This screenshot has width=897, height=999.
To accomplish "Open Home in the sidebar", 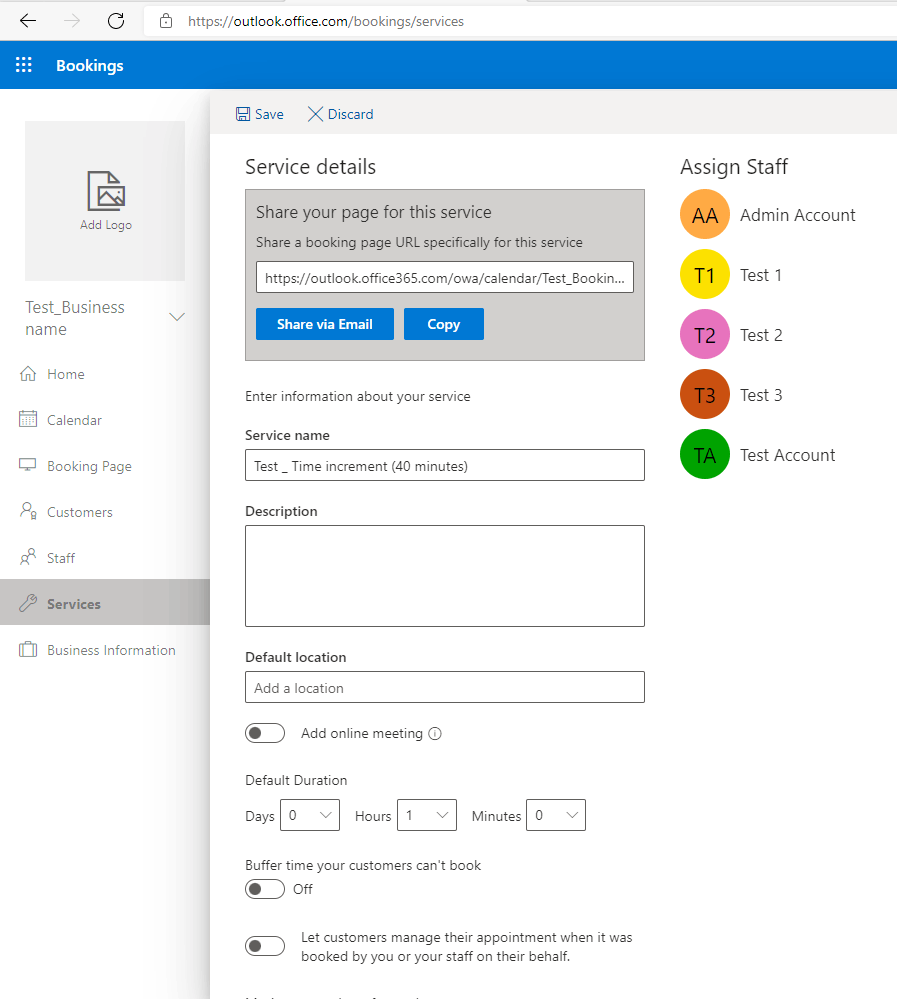I will [x=66, y=374].
